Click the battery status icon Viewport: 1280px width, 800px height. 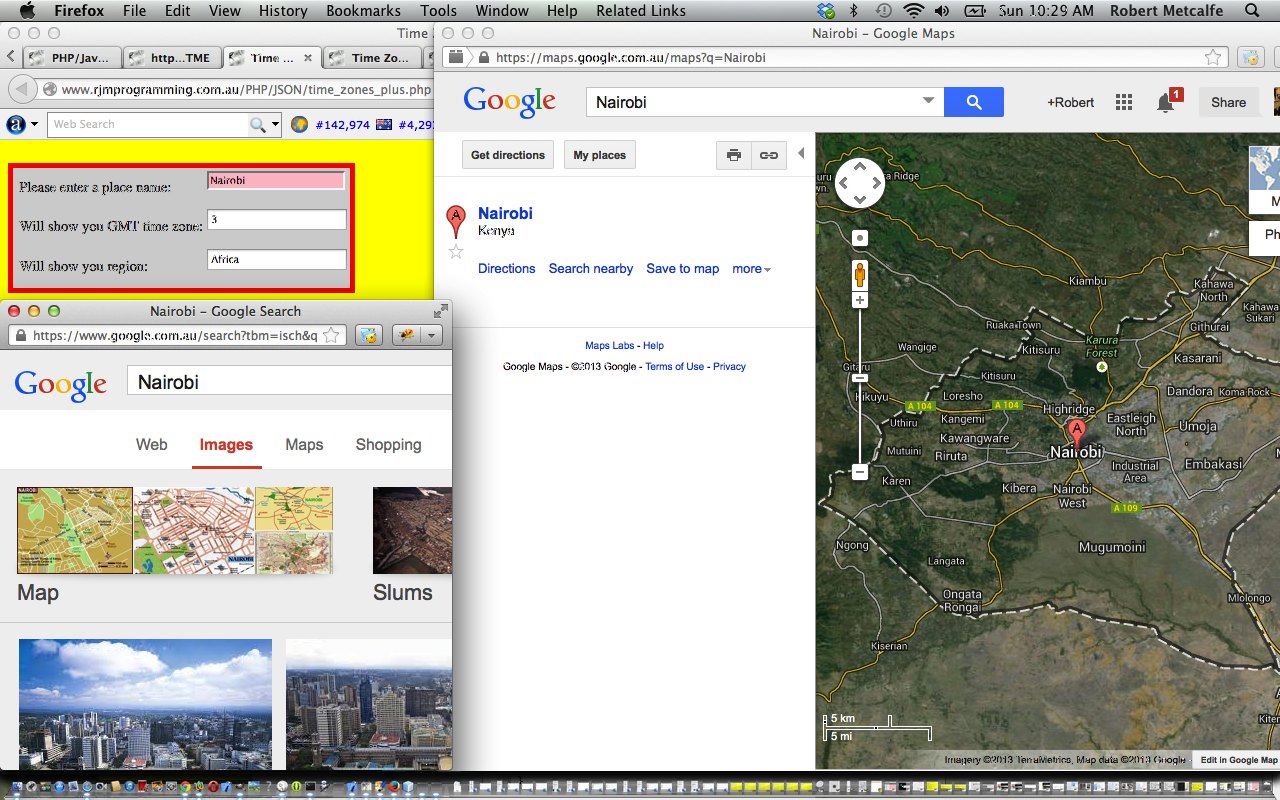(x=974, y=11)
